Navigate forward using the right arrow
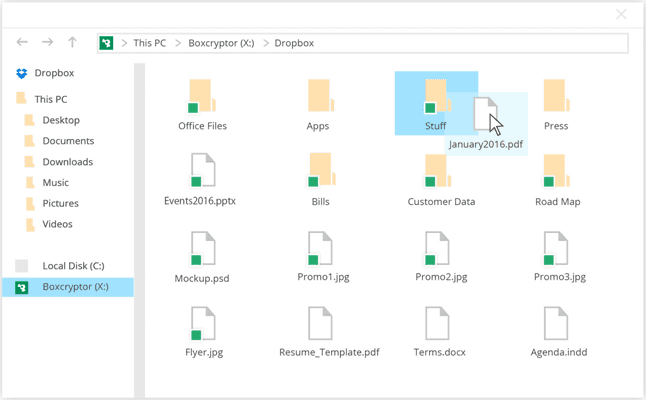646x400 pixels. coord(47,43)
